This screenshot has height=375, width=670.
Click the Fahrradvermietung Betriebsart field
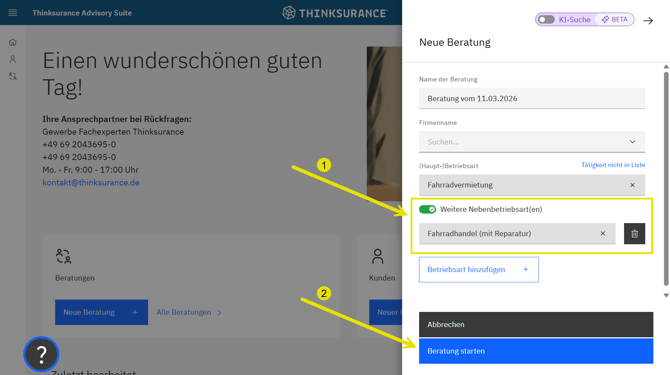tap(532, 185)
